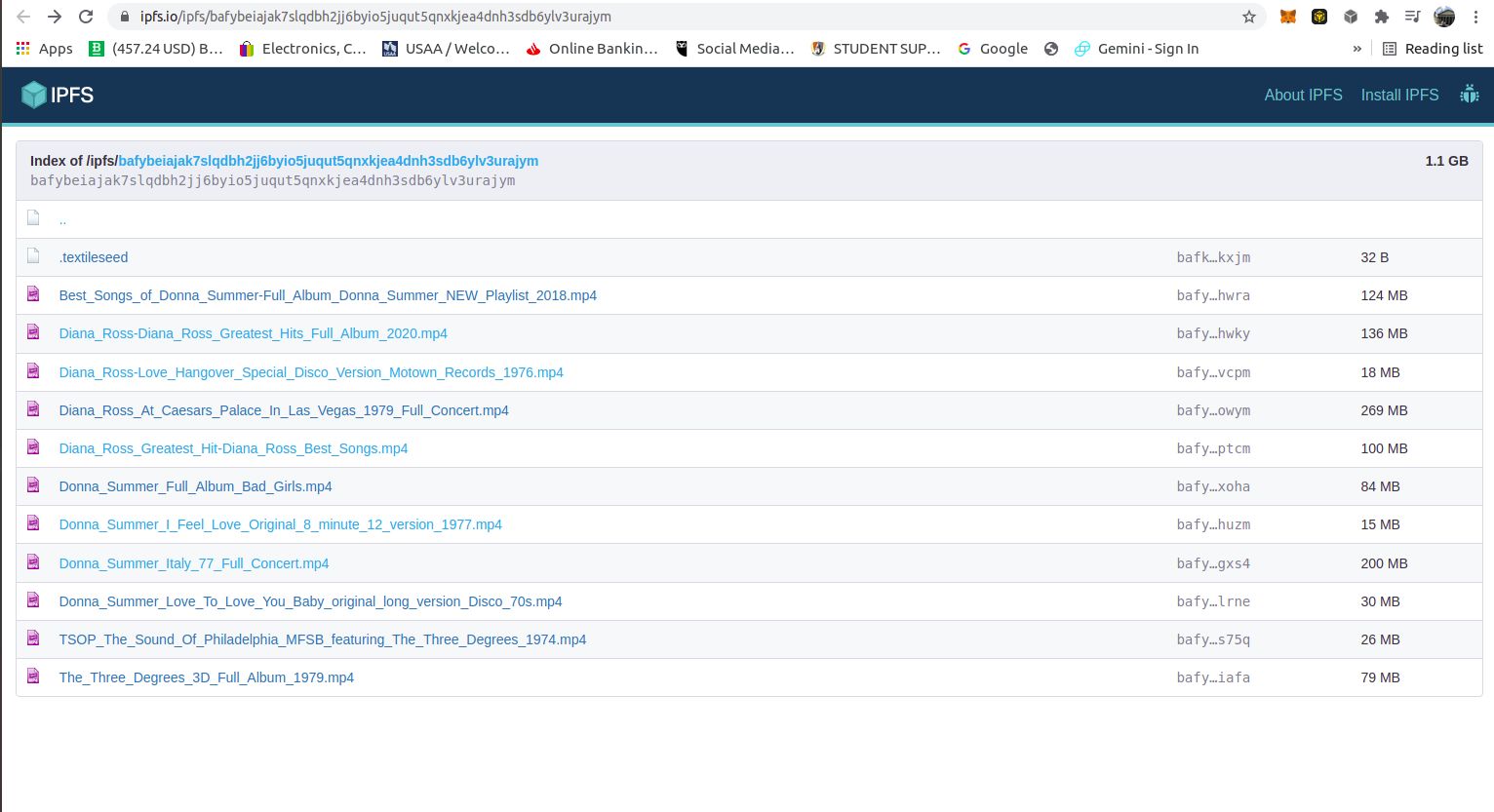Click the bafy…hwky hash link

(x=1213, y=333)
